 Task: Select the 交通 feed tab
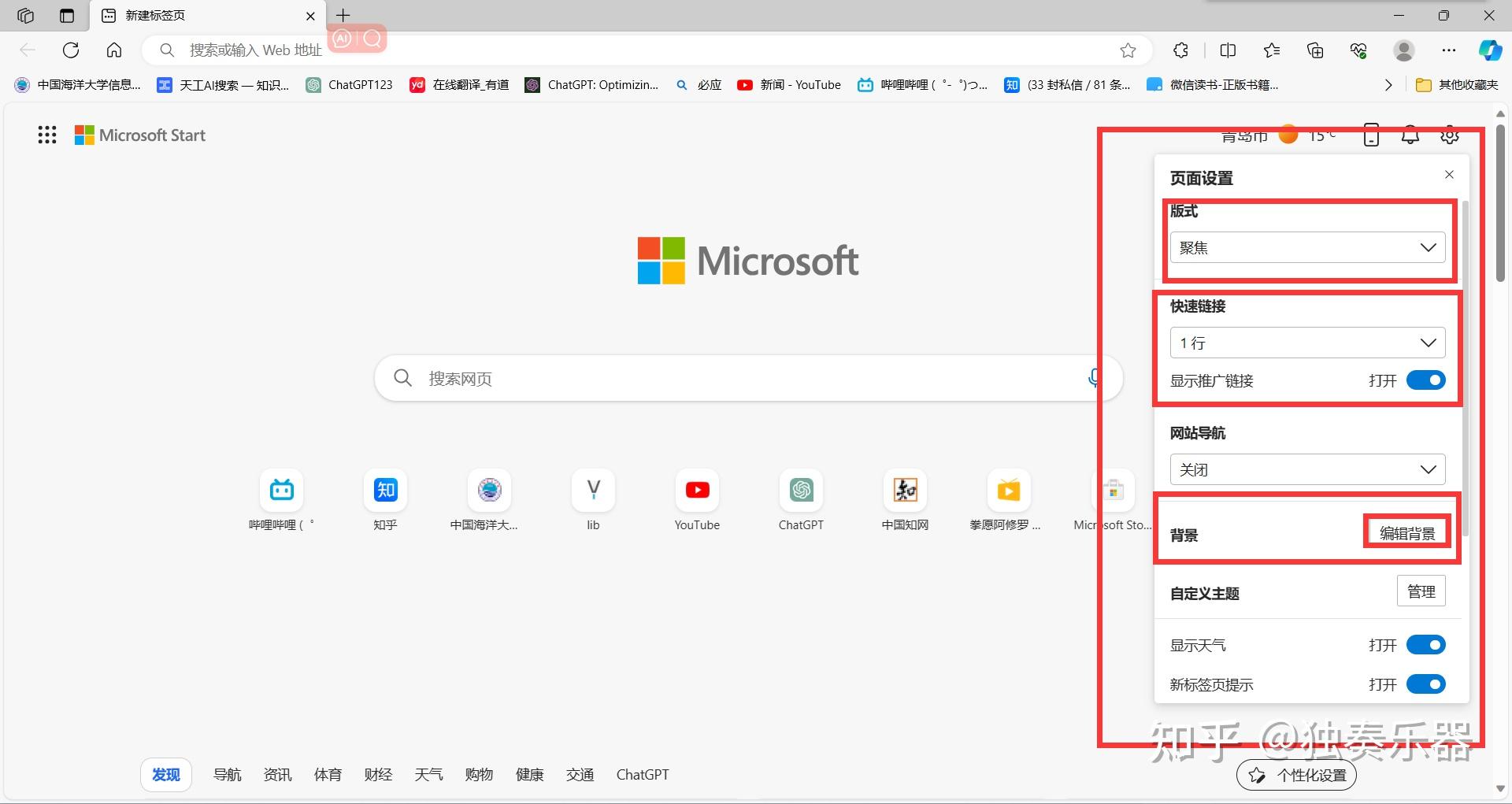click(580, 775)
